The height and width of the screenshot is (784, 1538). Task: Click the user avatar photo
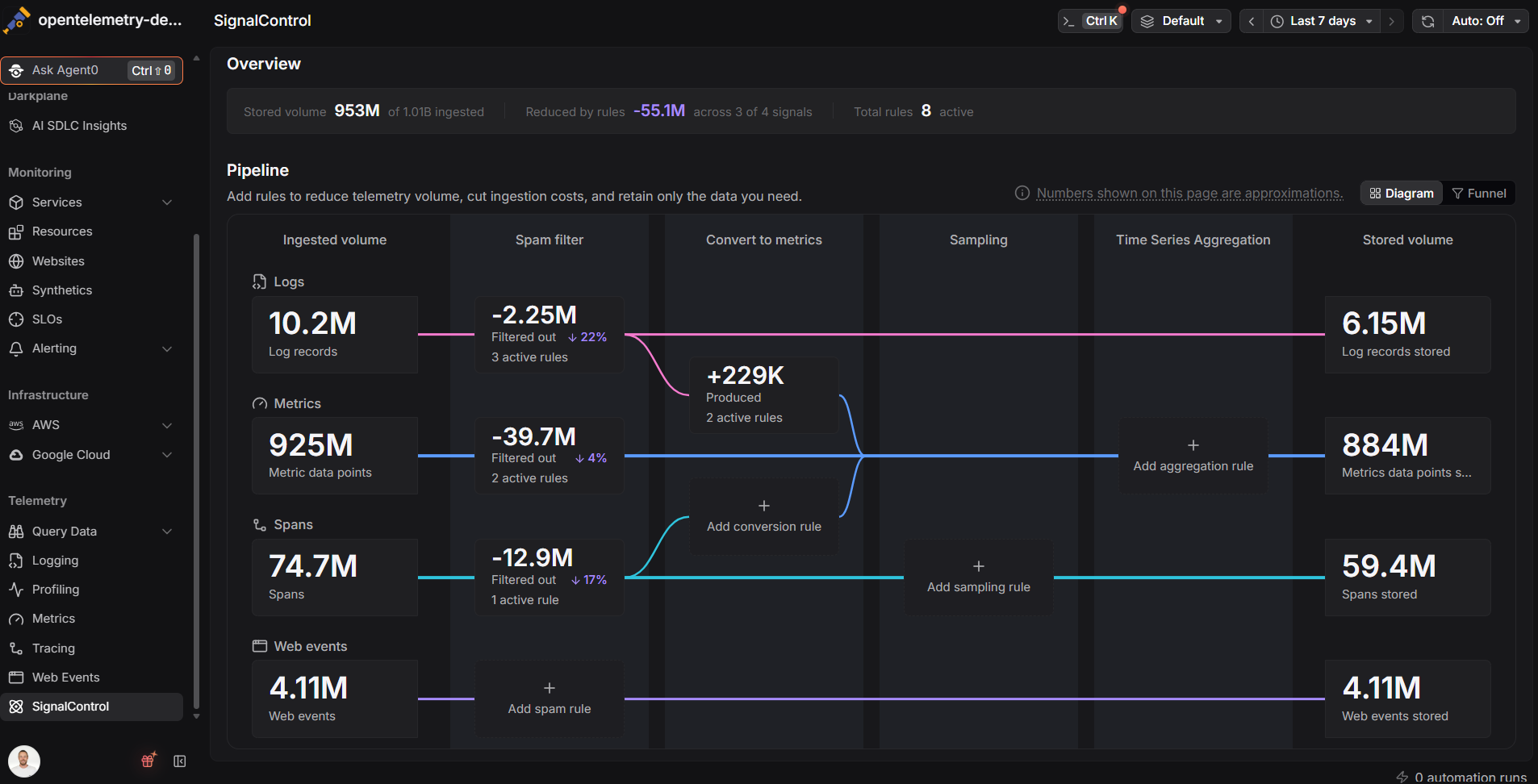[x=24, y=761]
